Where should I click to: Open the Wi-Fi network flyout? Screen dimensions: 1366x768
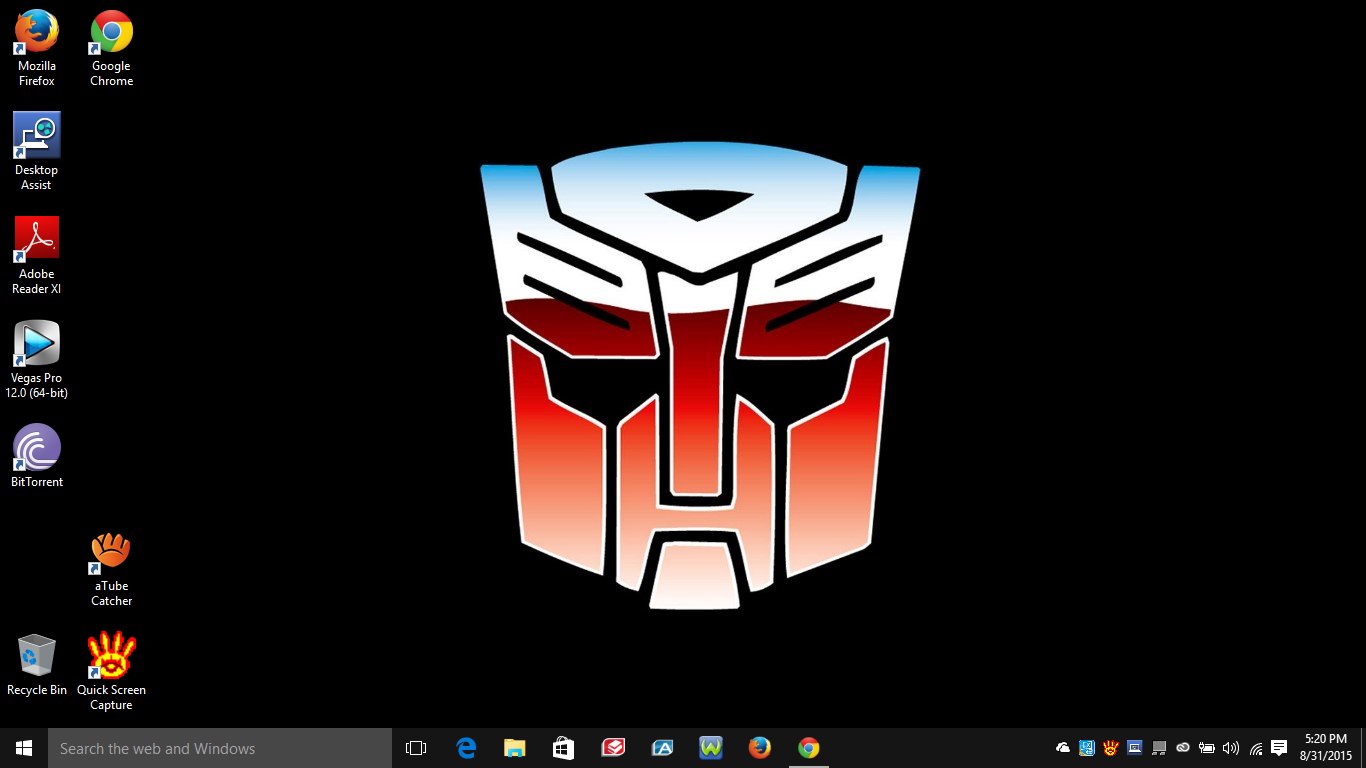1256,748
